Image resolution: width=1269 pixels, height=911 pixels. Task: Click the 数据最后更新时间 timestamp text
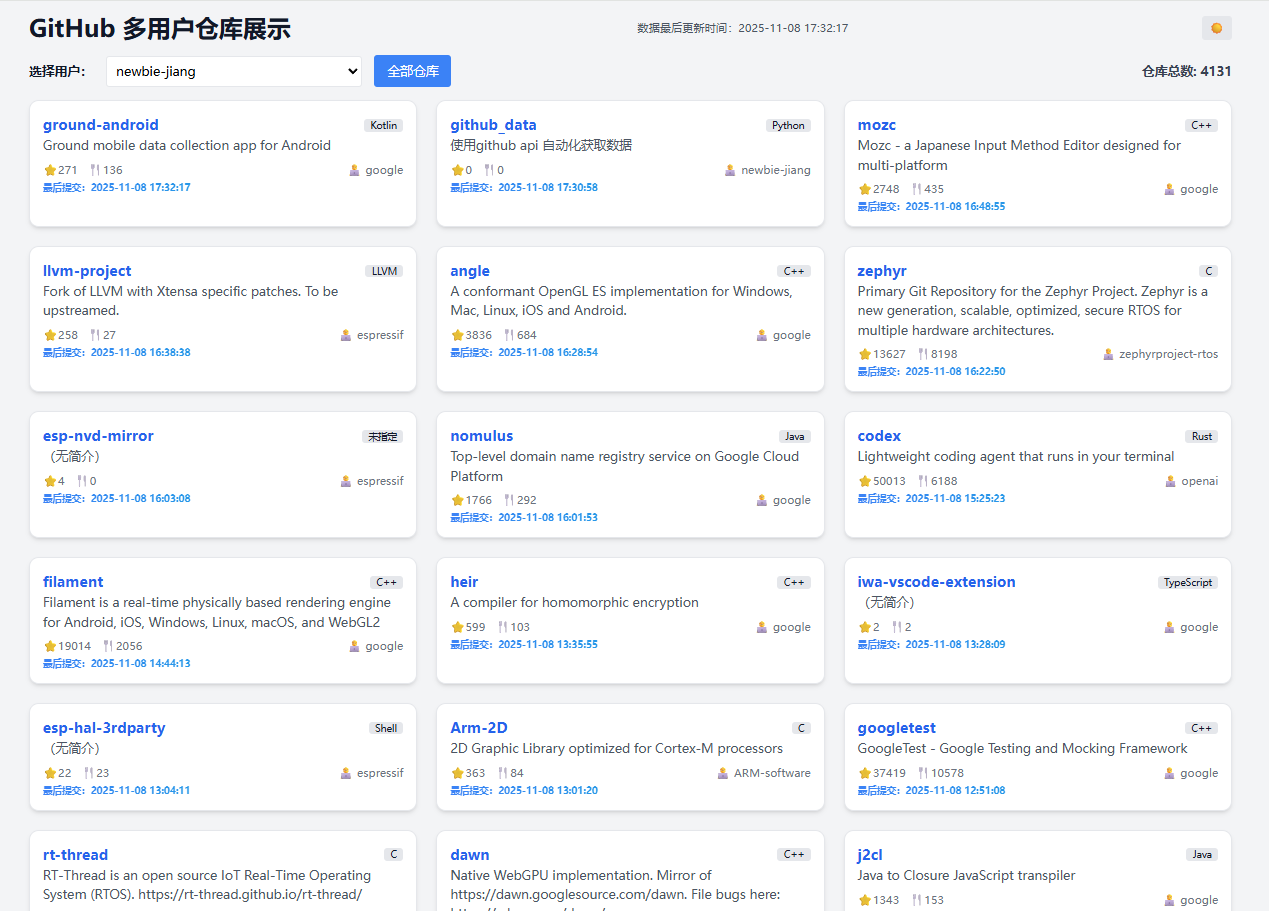point(743,28)
